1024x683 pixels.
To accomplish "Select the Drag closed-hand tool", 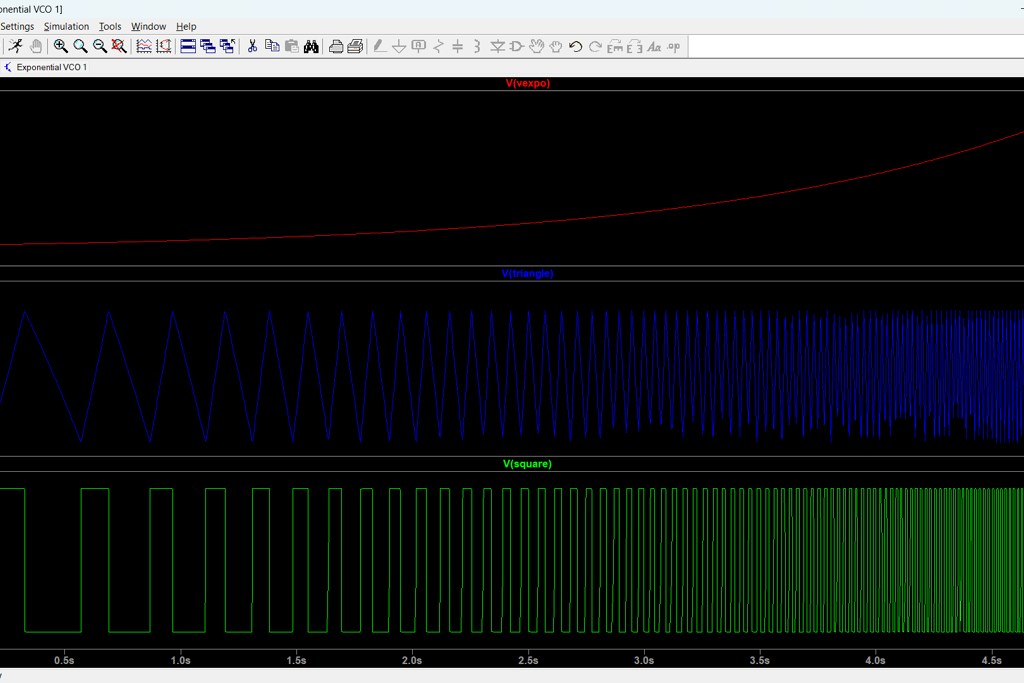I will (556, 46).
